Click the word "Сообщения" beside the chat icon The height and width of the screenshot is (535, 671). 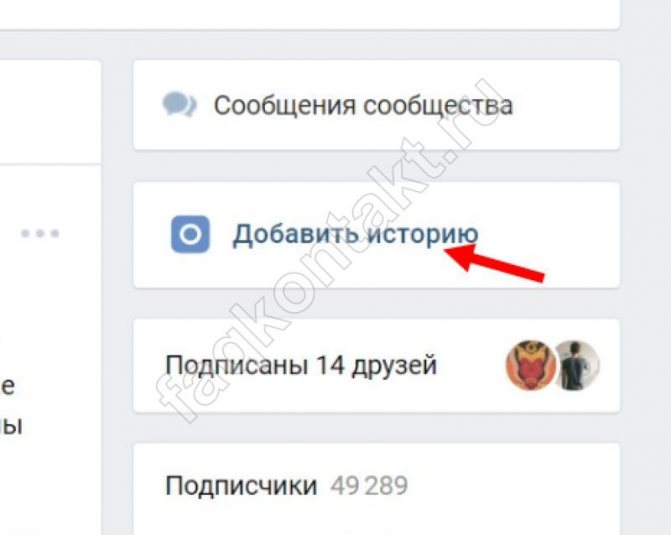(285, 106)
